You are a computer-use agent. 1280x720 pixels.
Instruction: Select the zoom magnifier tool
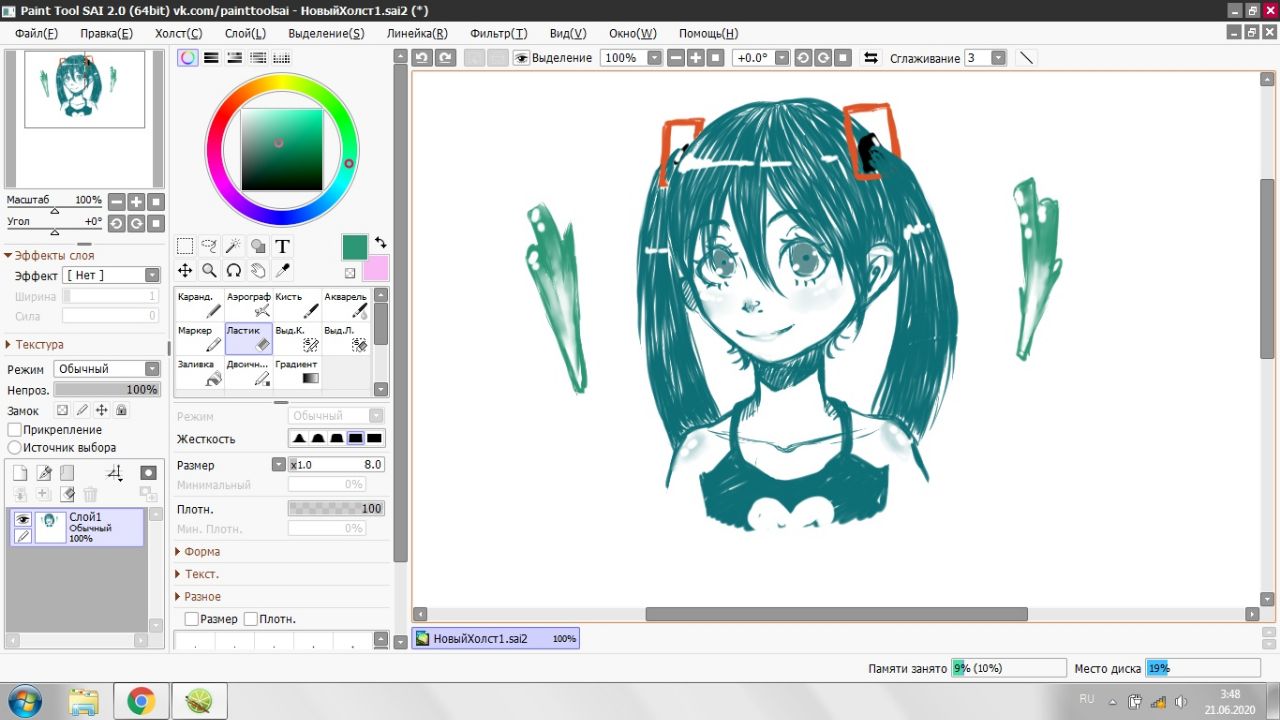tap(209, 270)
